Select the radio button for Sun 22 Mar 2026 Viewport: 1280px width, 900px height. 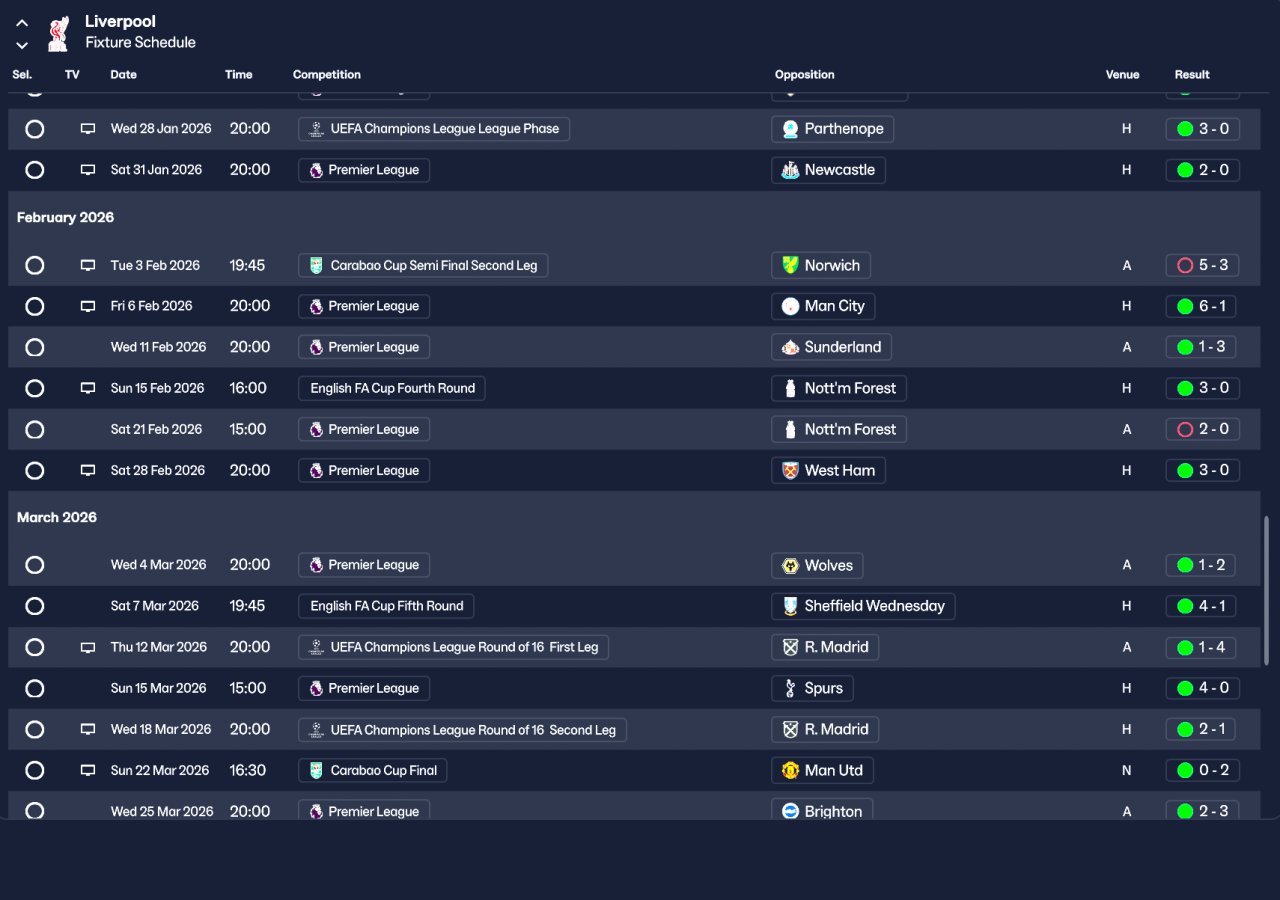(35, 770)
